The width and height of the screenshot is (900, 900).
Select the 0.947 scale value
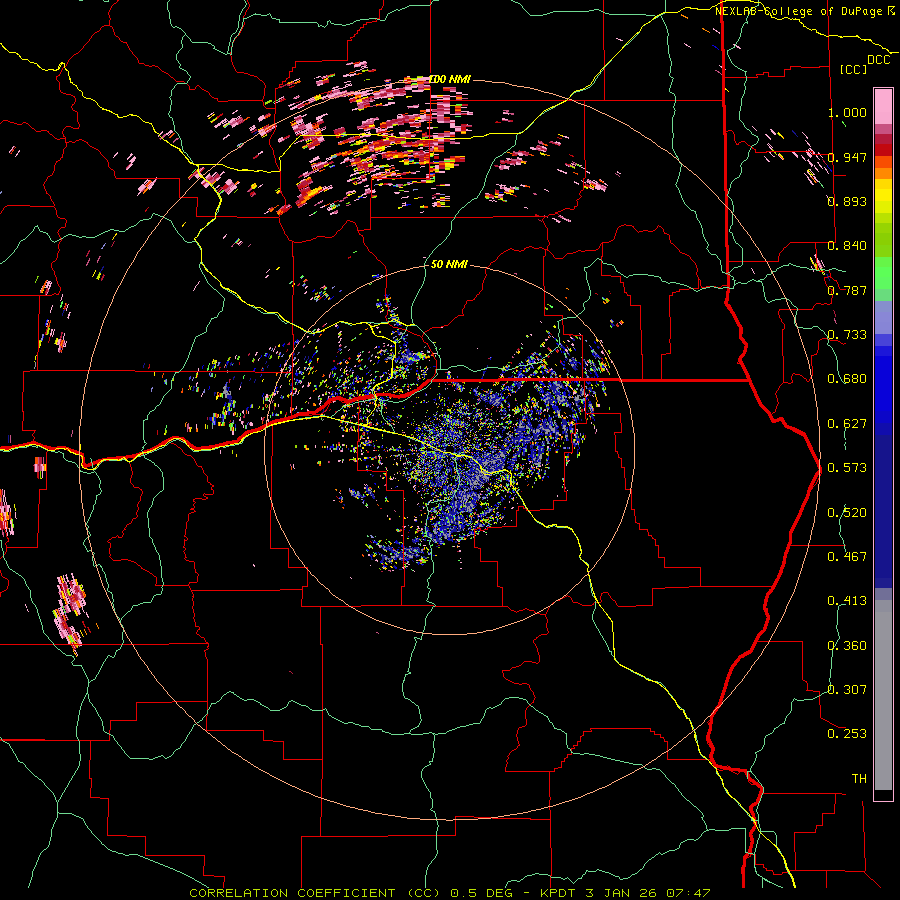coord(847,157)
